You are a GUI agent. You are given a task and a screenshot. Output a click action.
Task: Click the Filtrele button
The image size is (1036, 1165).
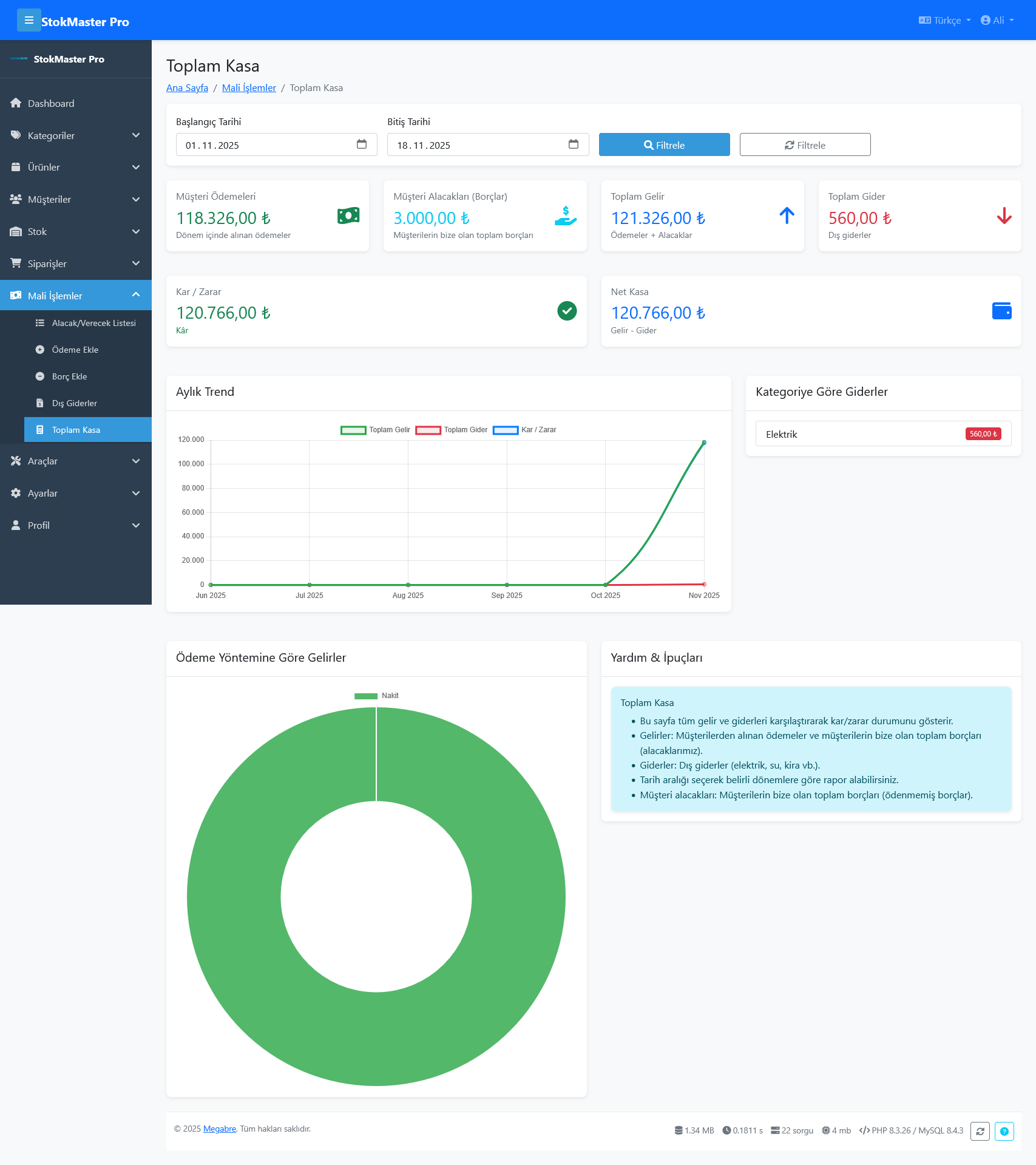[x=664, y=144]
